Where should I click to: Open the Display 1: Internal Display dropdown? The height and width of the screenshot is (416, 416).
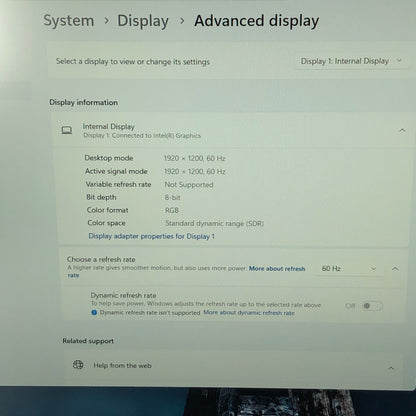pyautogui.click(x=351, y=61)
